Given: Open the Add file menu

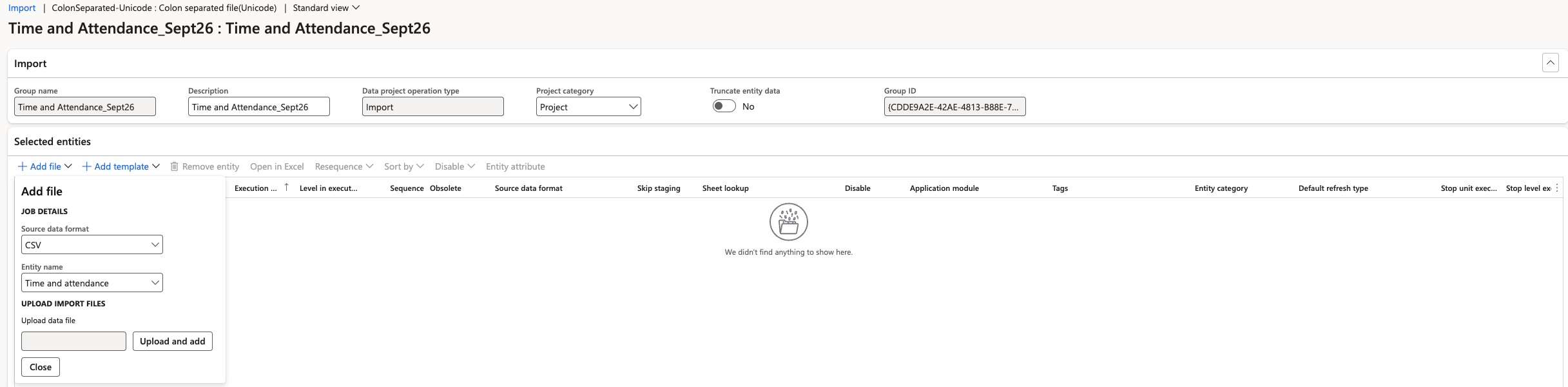Looking at the screenshot, I should coord(45,166).
